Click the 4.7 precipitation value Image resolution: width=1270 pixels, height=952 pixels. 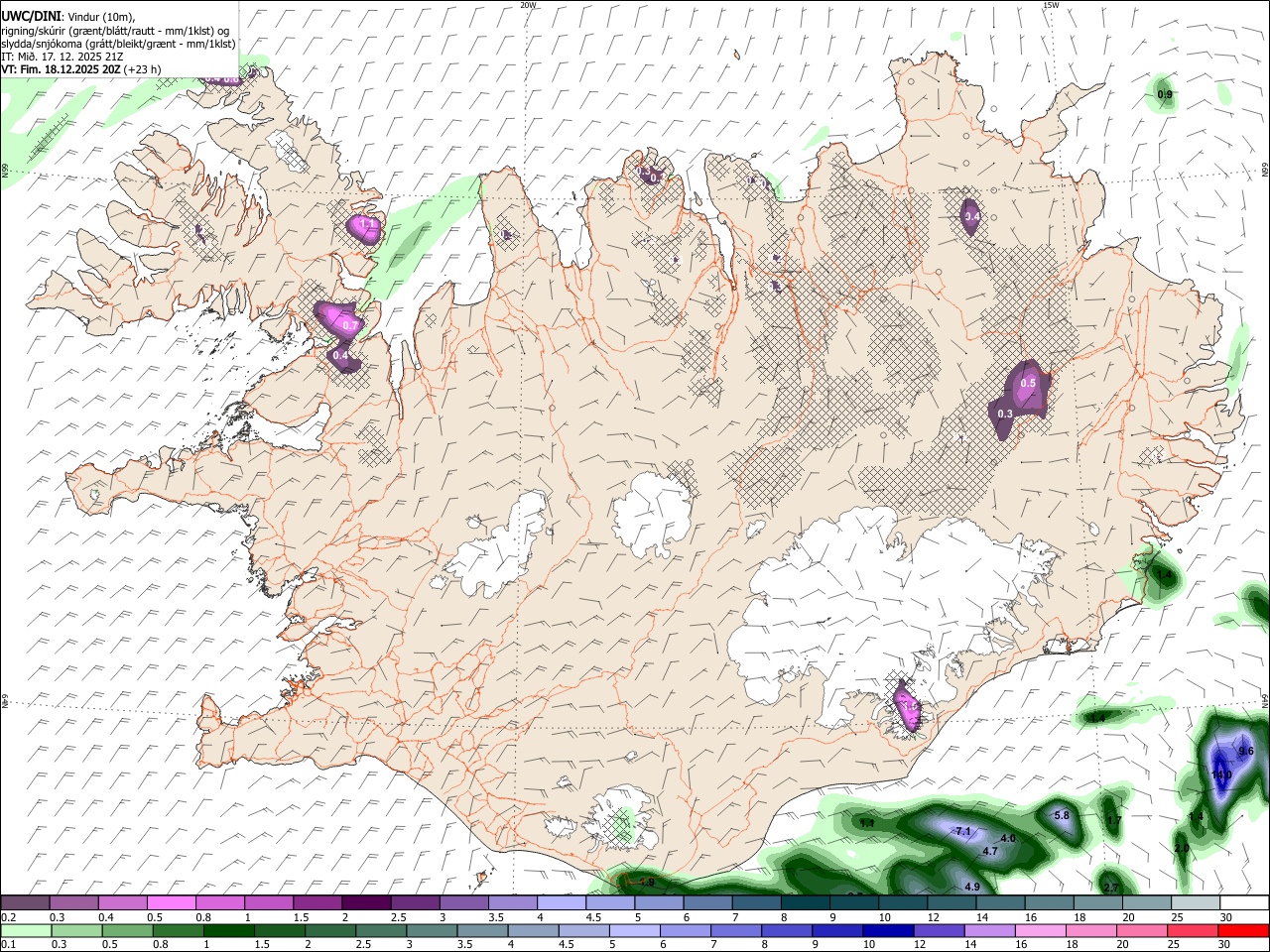[990, 851]
